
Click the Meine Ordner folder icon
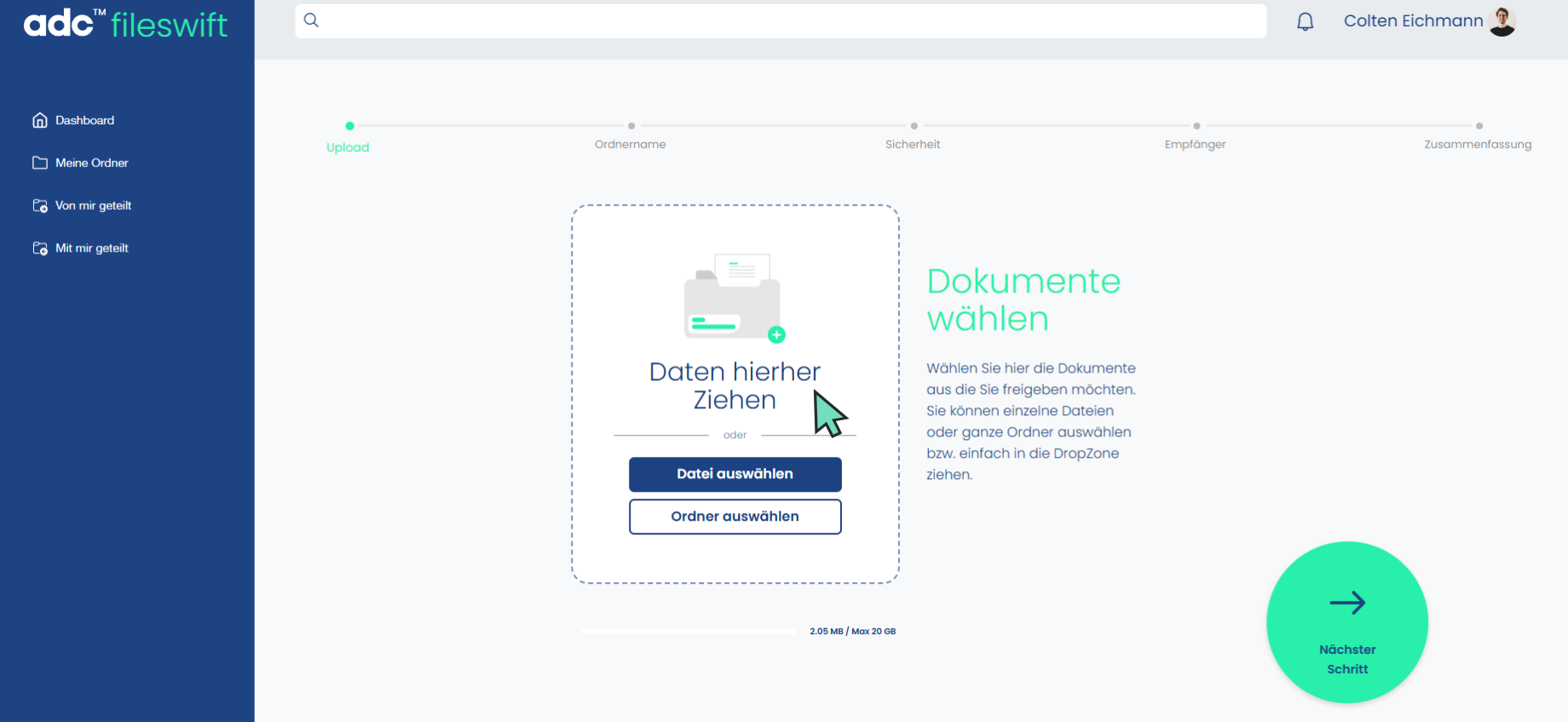coord(40,163)
